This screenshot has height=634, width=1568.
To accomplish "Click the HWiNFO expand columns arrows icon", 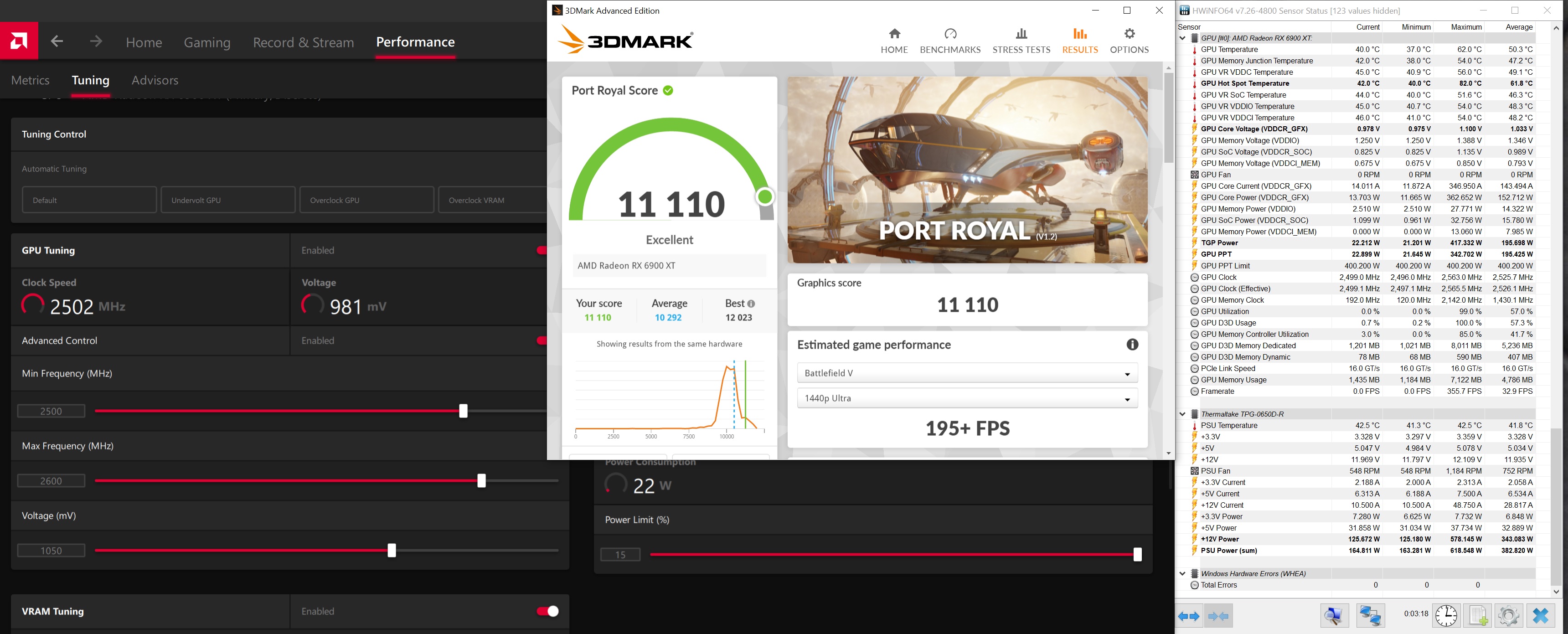I will tap(1188, 616).
